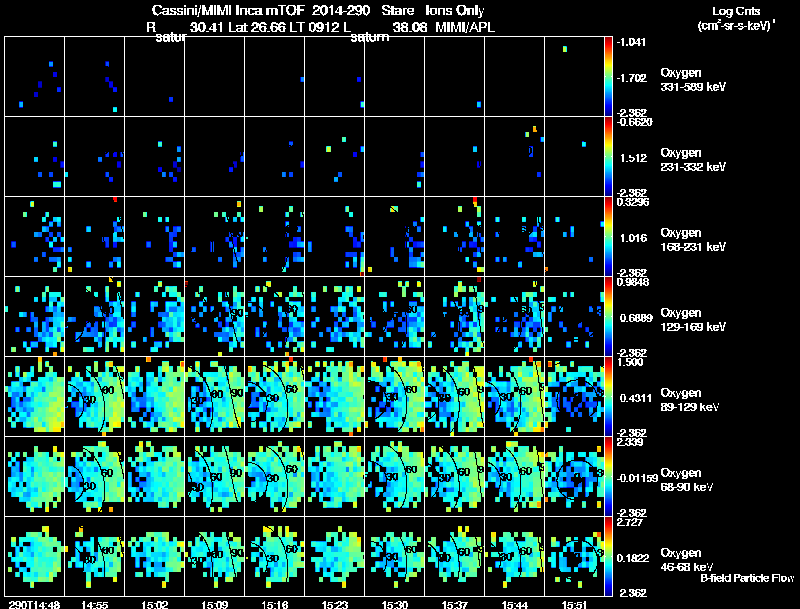Image resolution: width=800 pixels, height=609 pixels.
Task: Select the 14:55 time label
Action: (95, 605)
